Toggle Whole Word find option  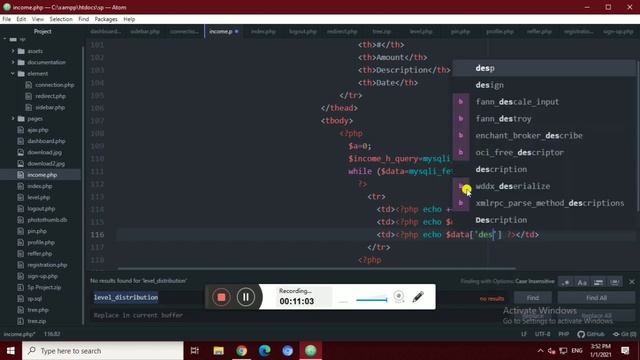pos(614,282)
